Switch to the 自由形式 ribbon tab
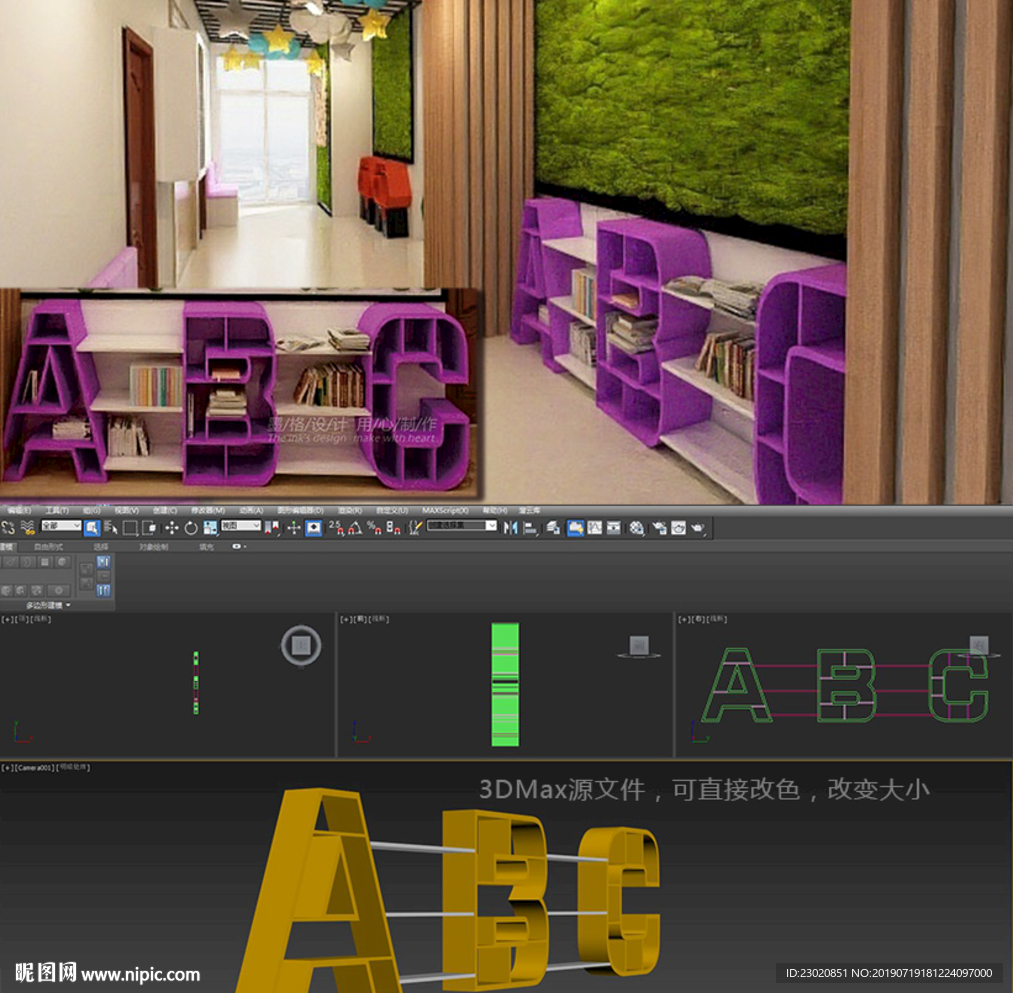The width and height of the screenshot is (1013, 993). [48, 547]
